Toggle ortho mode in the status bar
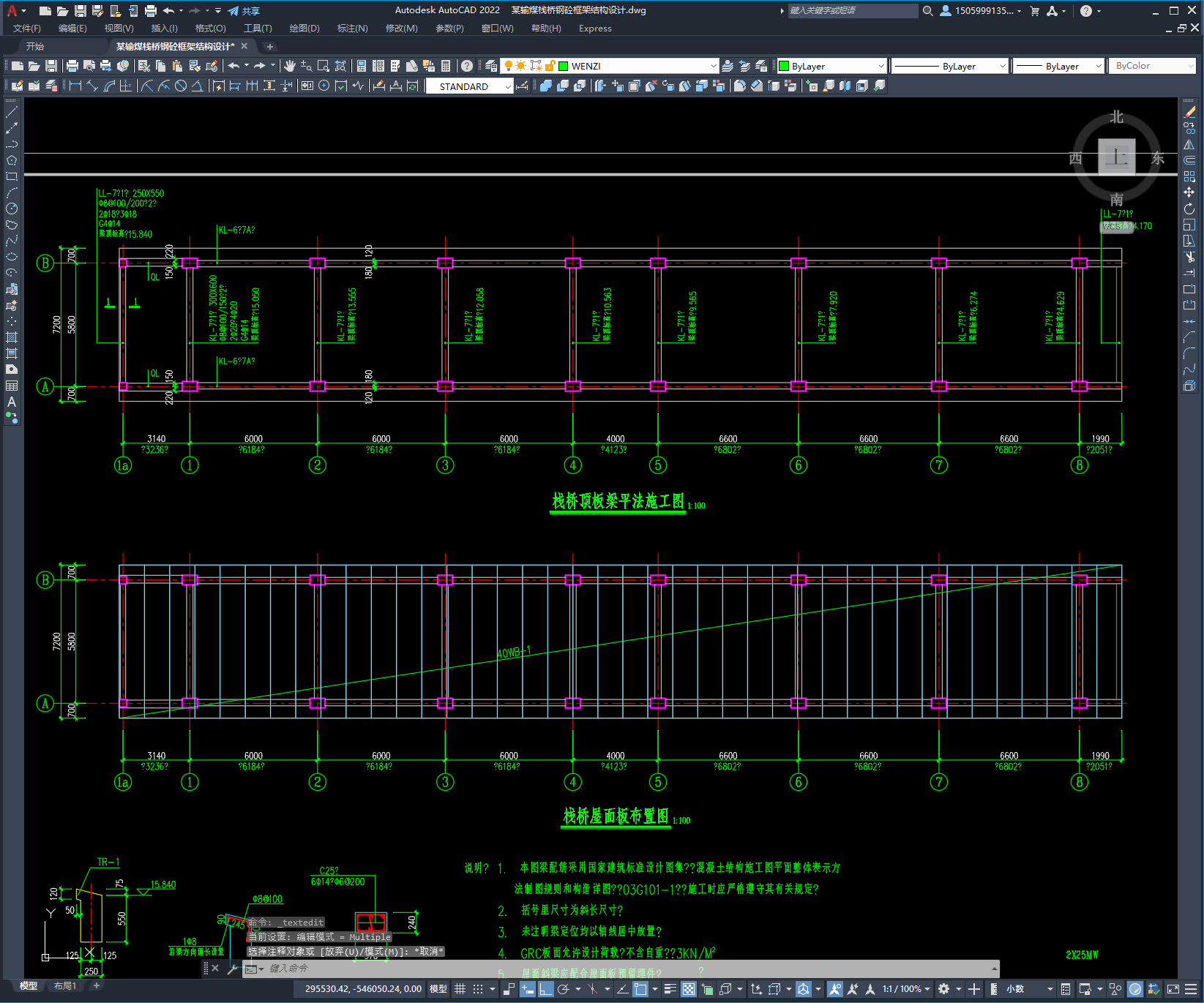The width and height of the screenshot is (1204, 1003). point(545,989)
